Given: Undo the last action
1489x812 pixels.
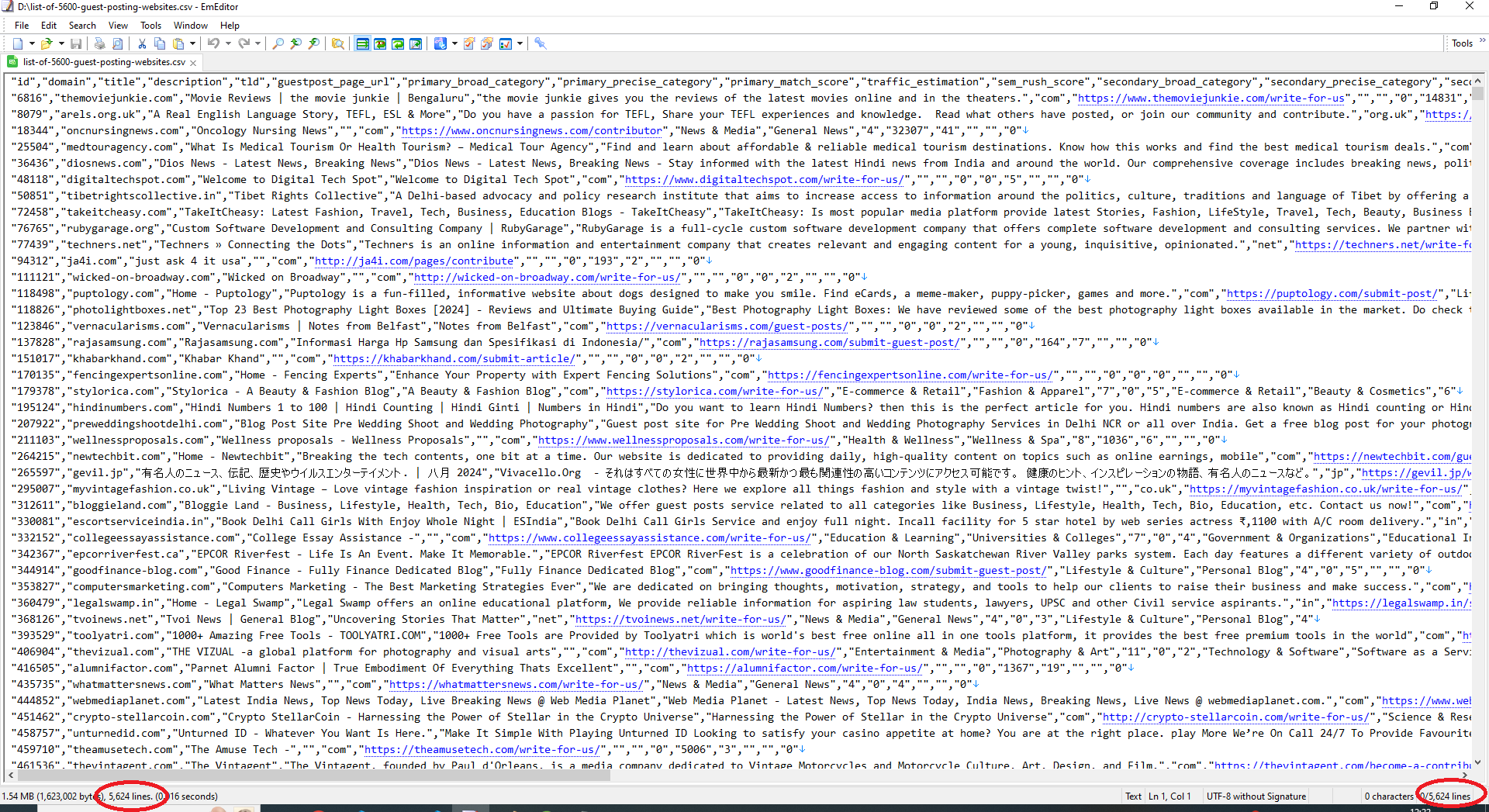Looking at the screenshot, I should point(214,43).
